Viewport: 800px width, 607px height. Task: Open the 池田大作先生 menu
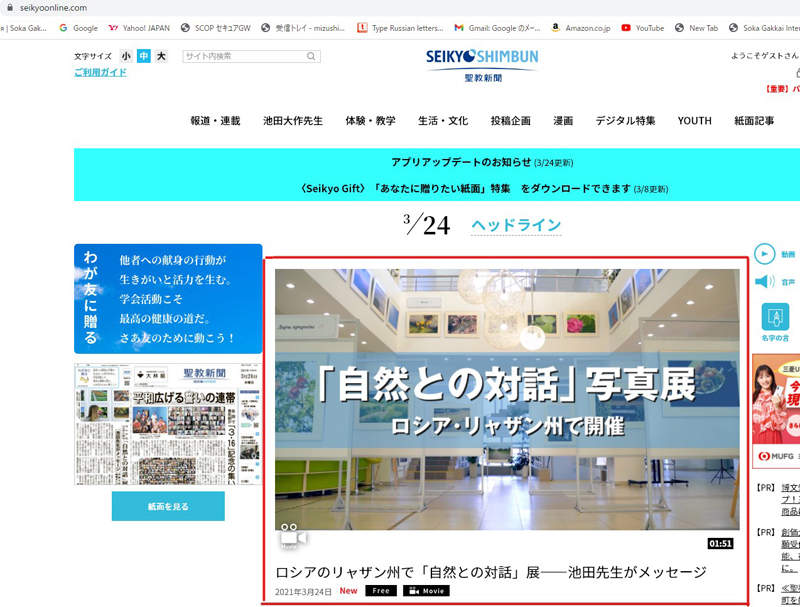[x=293, y=121]
